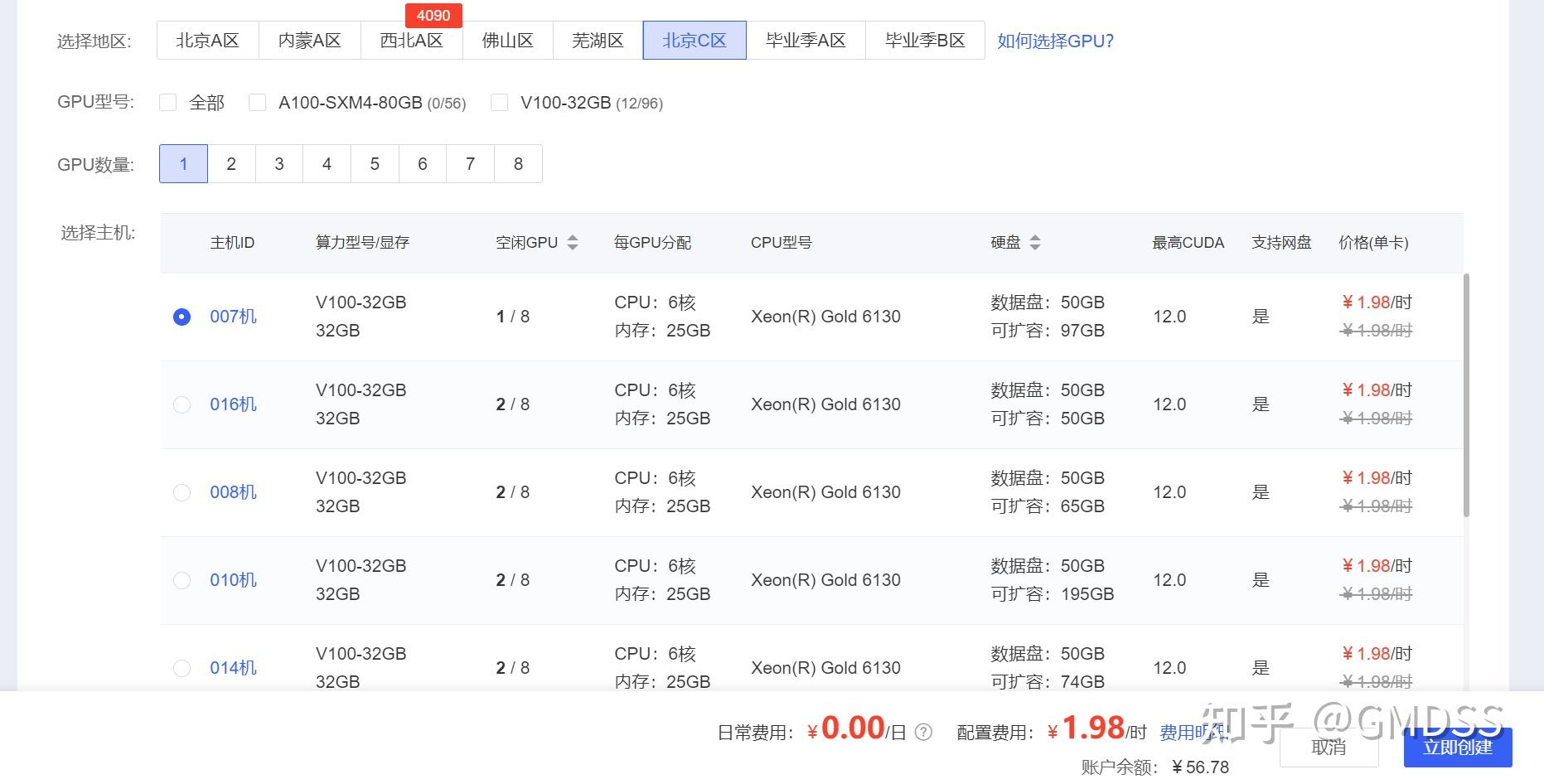Open the 如何选择GPU? help link
Image resolution: width=1544 pixels, height=784 pixels.
coord(1055,40)
